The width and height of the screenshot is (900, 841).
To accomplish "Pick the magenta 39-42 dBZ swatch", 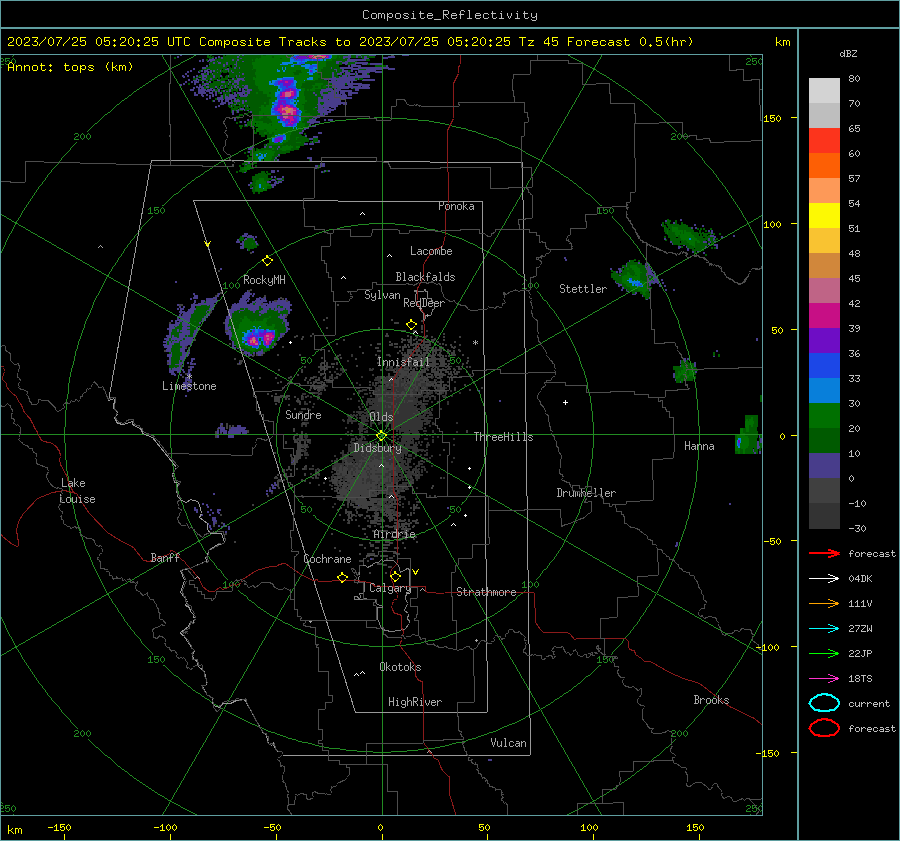I will click(824, 315).
